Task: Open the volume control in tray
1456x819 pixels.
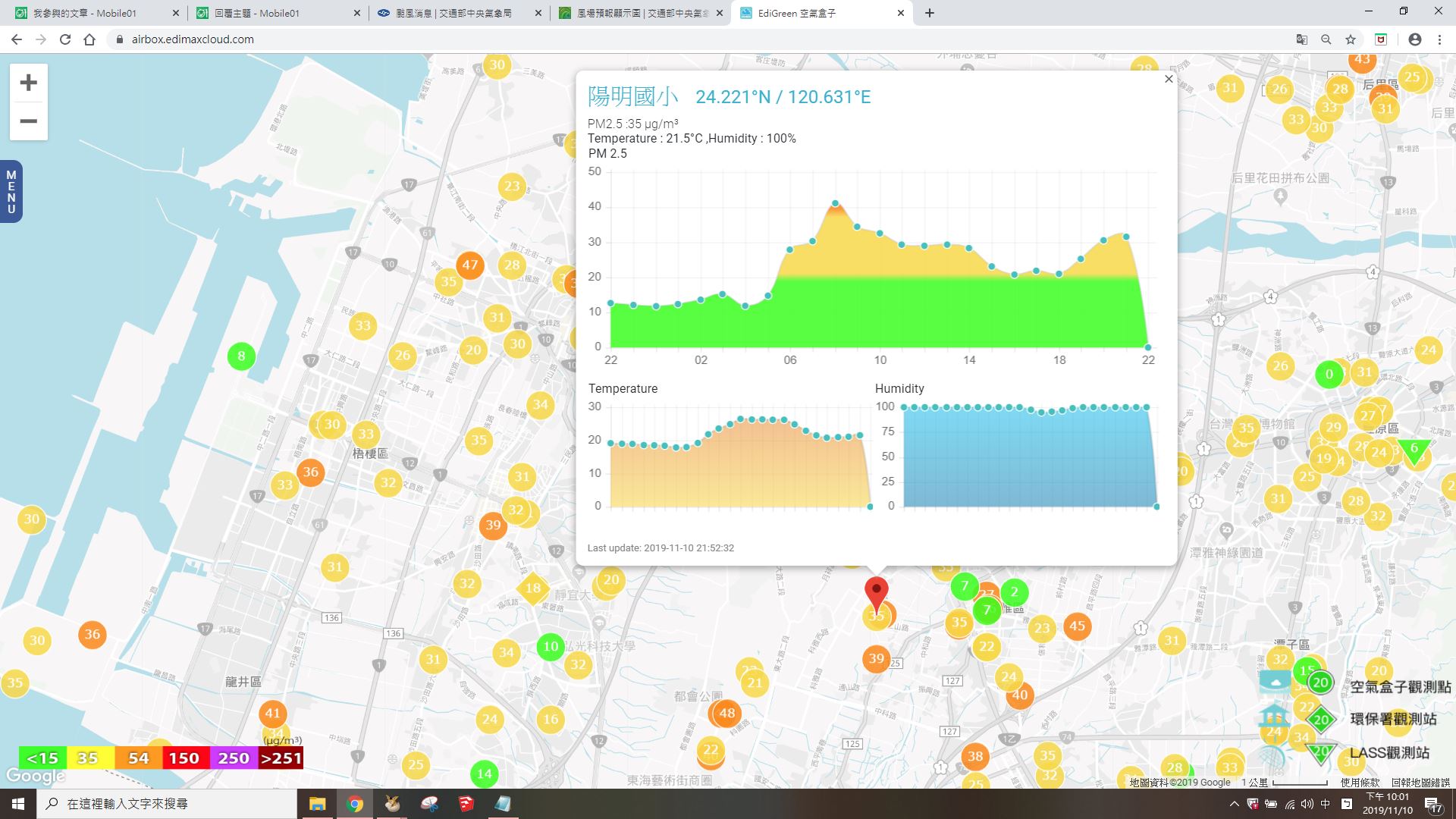Action: click(1307, 804)
